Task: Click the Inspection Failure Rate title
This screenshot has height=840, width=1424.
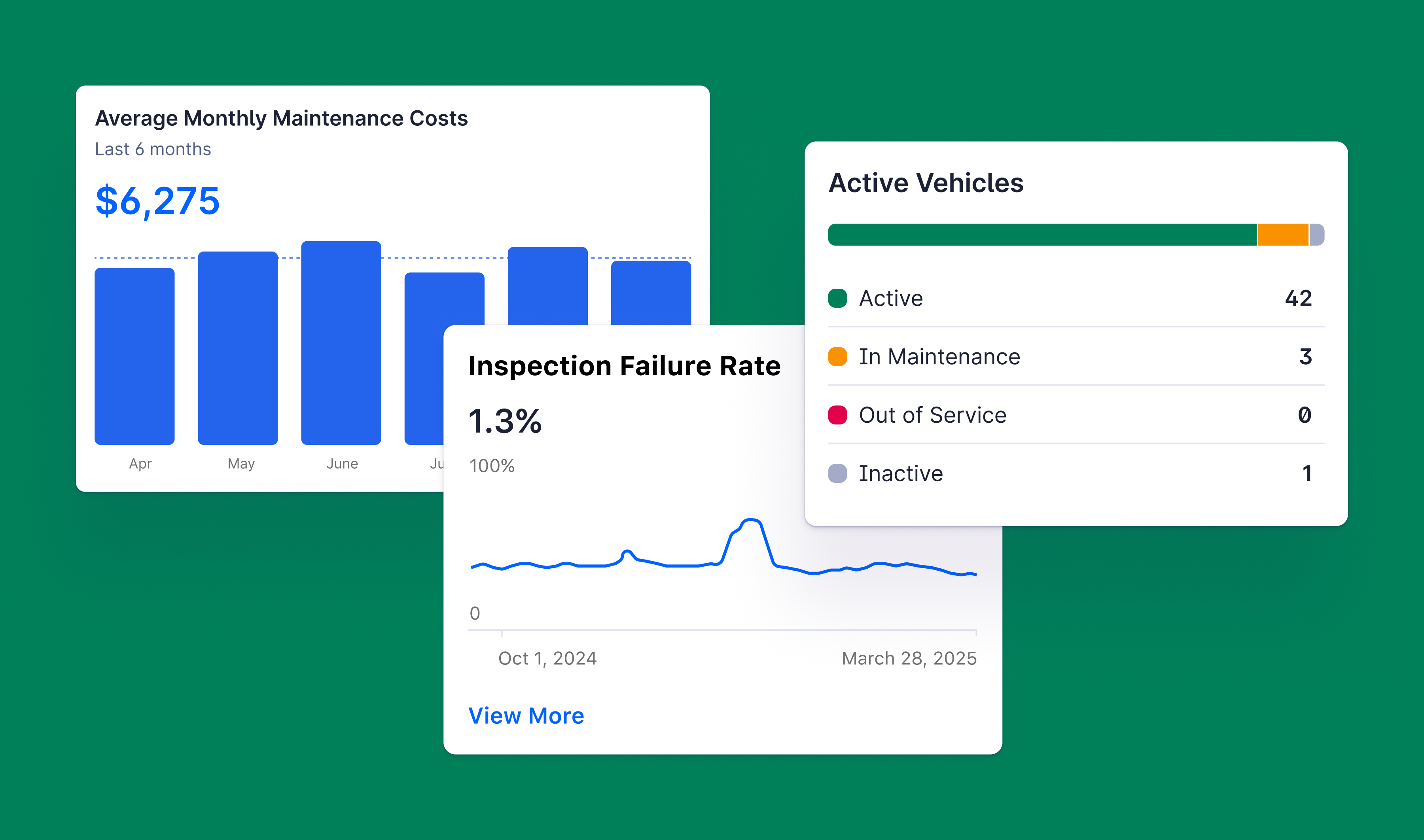Action: click(x=624, y=366)
